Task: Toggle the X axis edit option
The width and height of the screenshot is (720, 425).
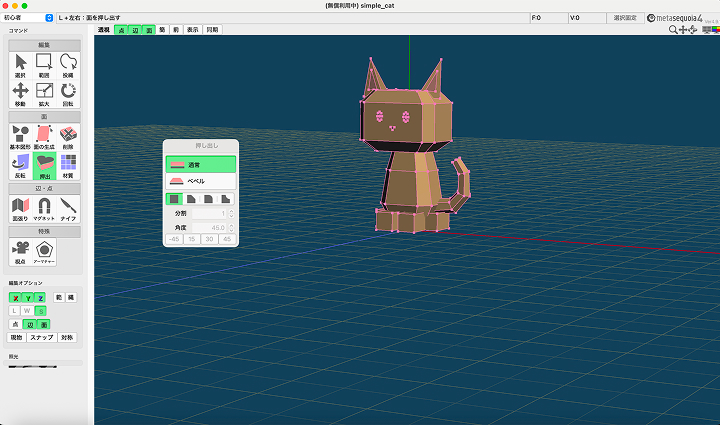Action: click(x=15, y=298)
